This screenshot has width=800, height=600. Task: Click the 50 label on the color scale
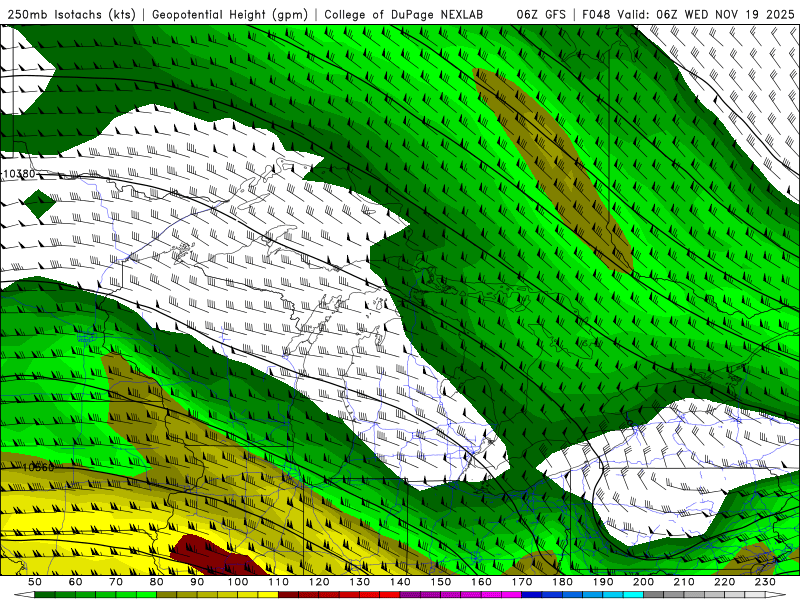point(35,582)
